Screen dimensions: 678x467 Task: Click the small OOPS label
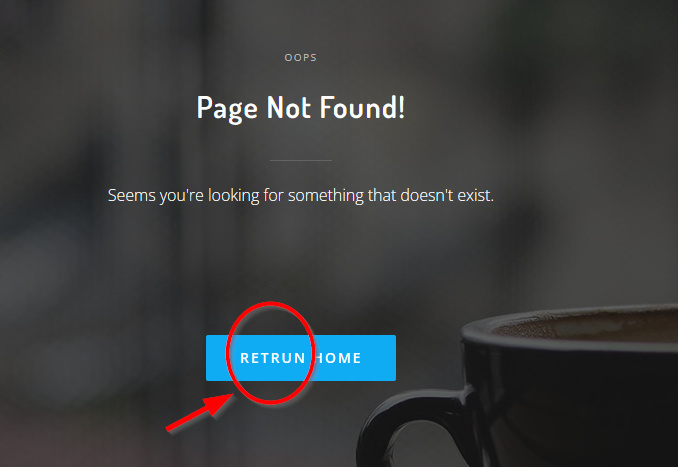pyautogui.click(x=301, y=58)
